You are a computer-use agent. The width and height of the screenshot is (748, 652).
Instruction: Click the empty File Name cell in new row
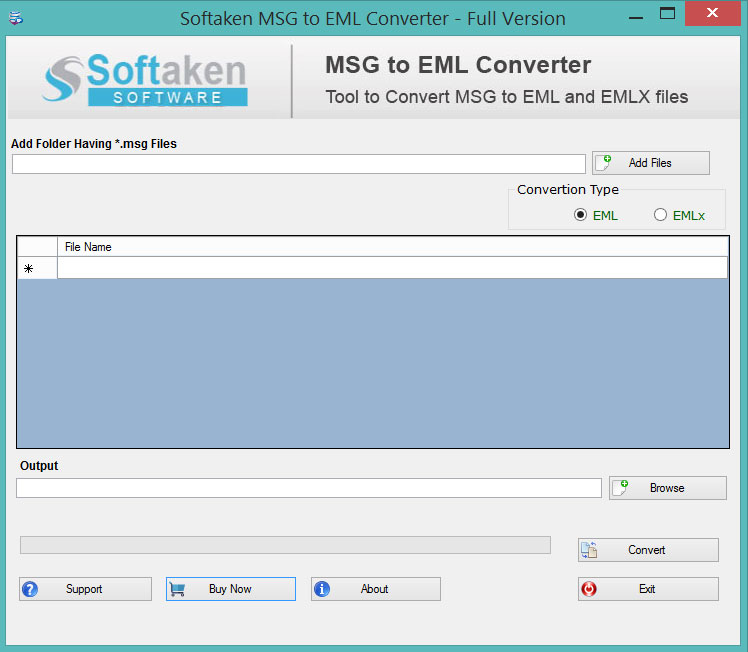pos(393,268)
